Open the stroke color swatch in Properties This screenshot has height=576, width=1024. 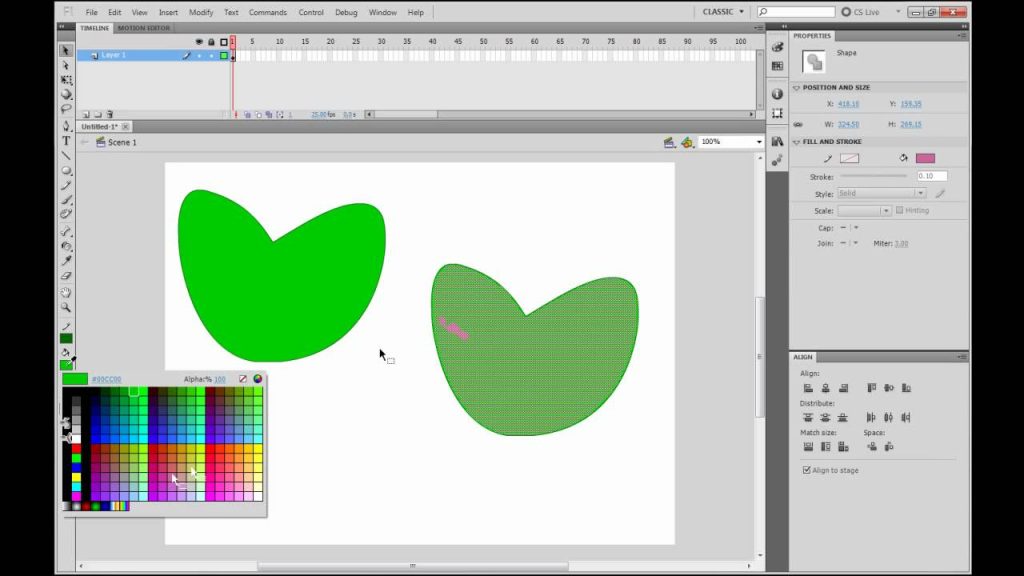[x=850, y=158]
